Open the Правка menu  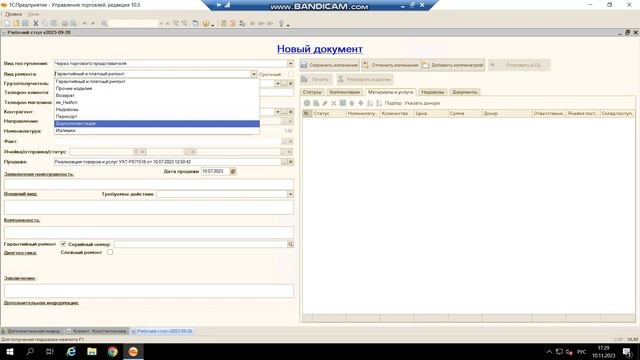click(x=13, y=14)
